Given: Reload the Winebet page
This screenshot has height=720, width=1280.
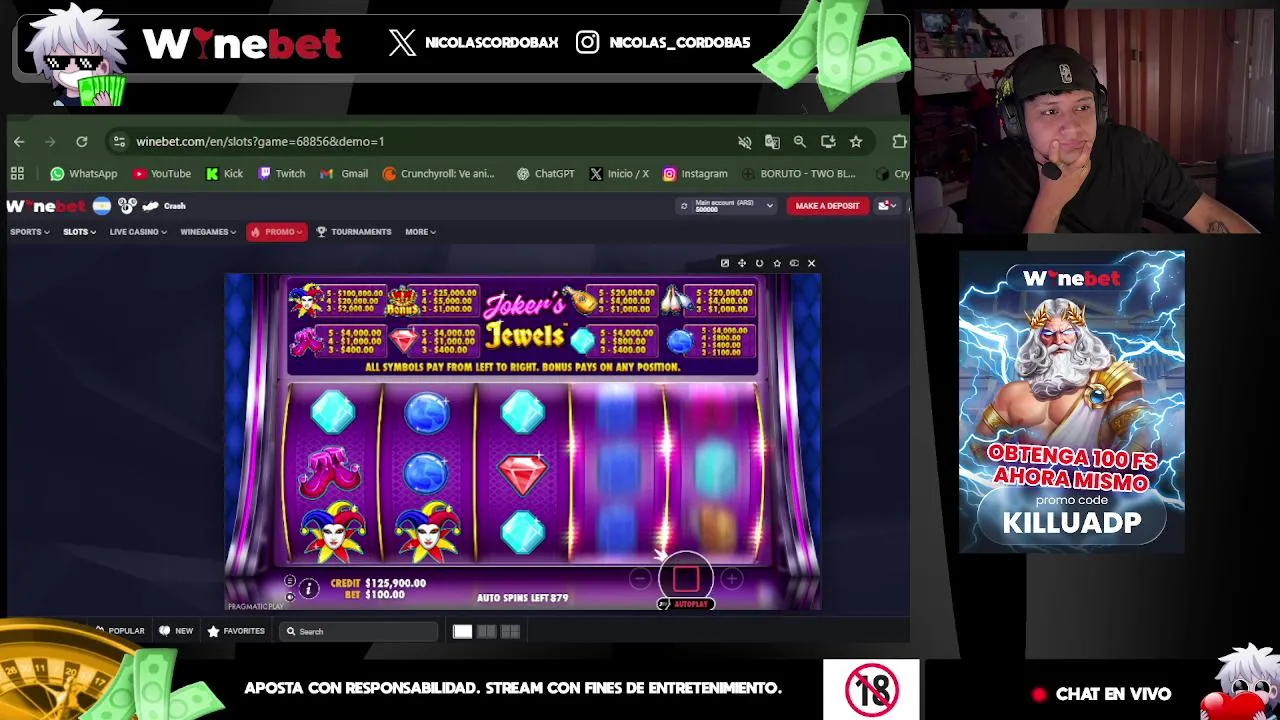Looking at the screenshot, I should [82, 142].
